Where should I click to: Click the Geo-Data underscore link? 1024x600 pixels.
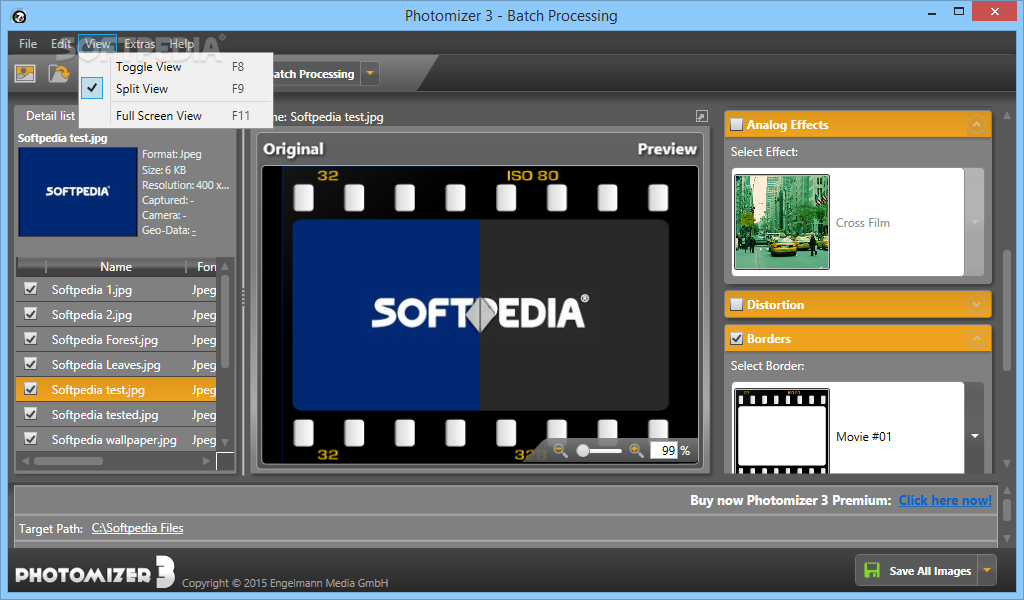point(194,230)
